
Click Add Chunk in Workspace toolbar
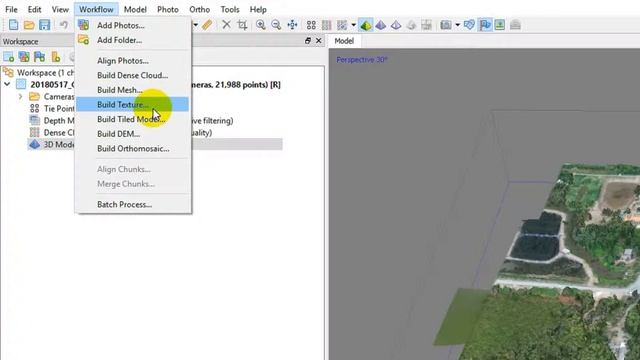click(x=9, y=57)
